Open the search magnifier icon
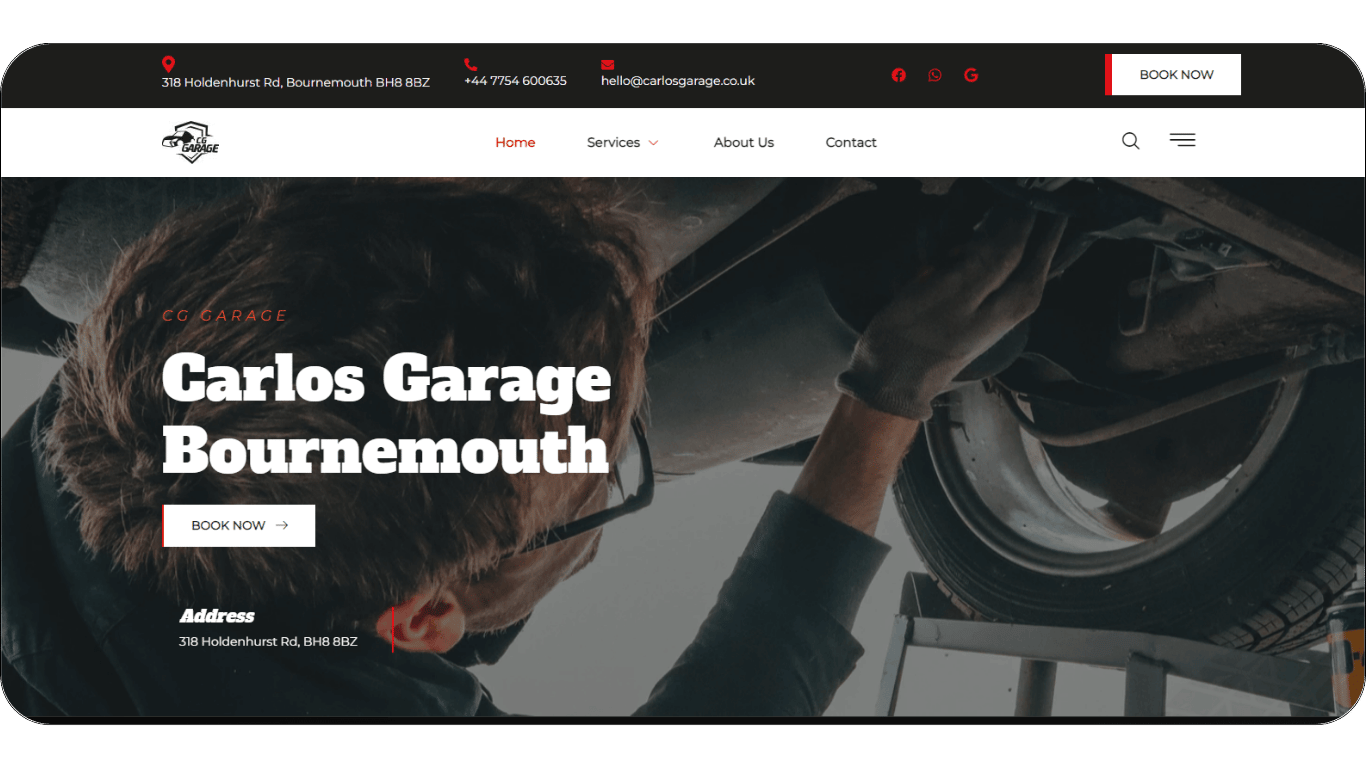Screen dimensions: 1366x768 point(1130,141)
